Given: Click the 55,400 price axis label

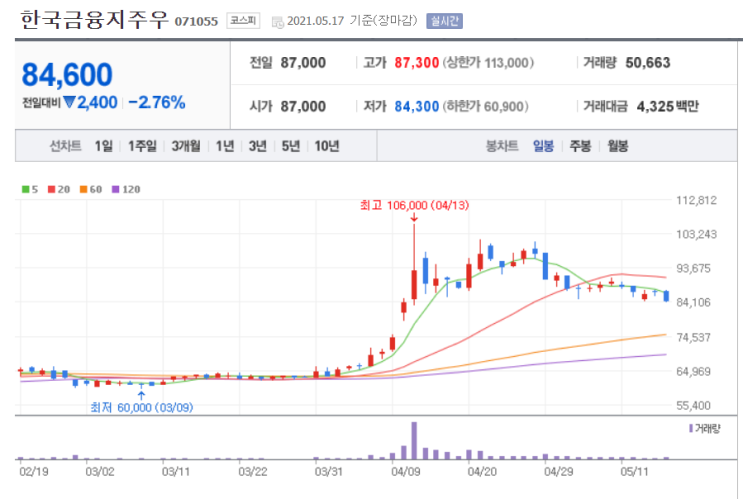Looking at the screenshot, I should 693,406.
